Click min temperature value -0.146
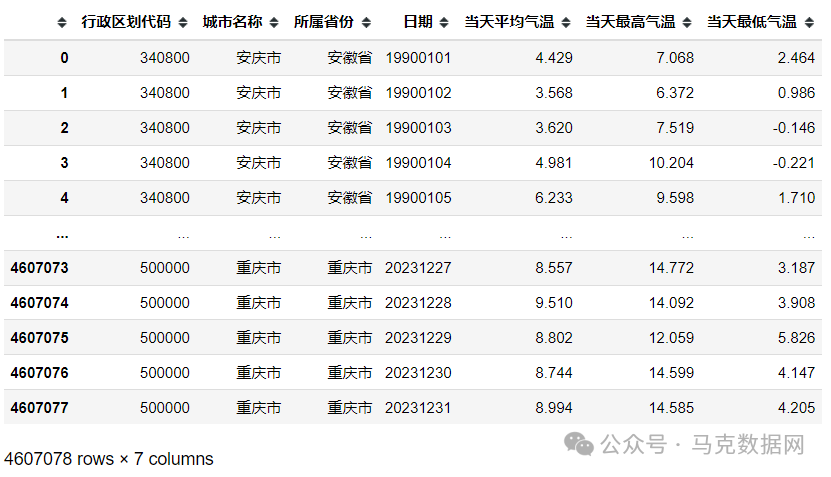Viewport: 831px width, 477px height. click(x=794, y=128)
